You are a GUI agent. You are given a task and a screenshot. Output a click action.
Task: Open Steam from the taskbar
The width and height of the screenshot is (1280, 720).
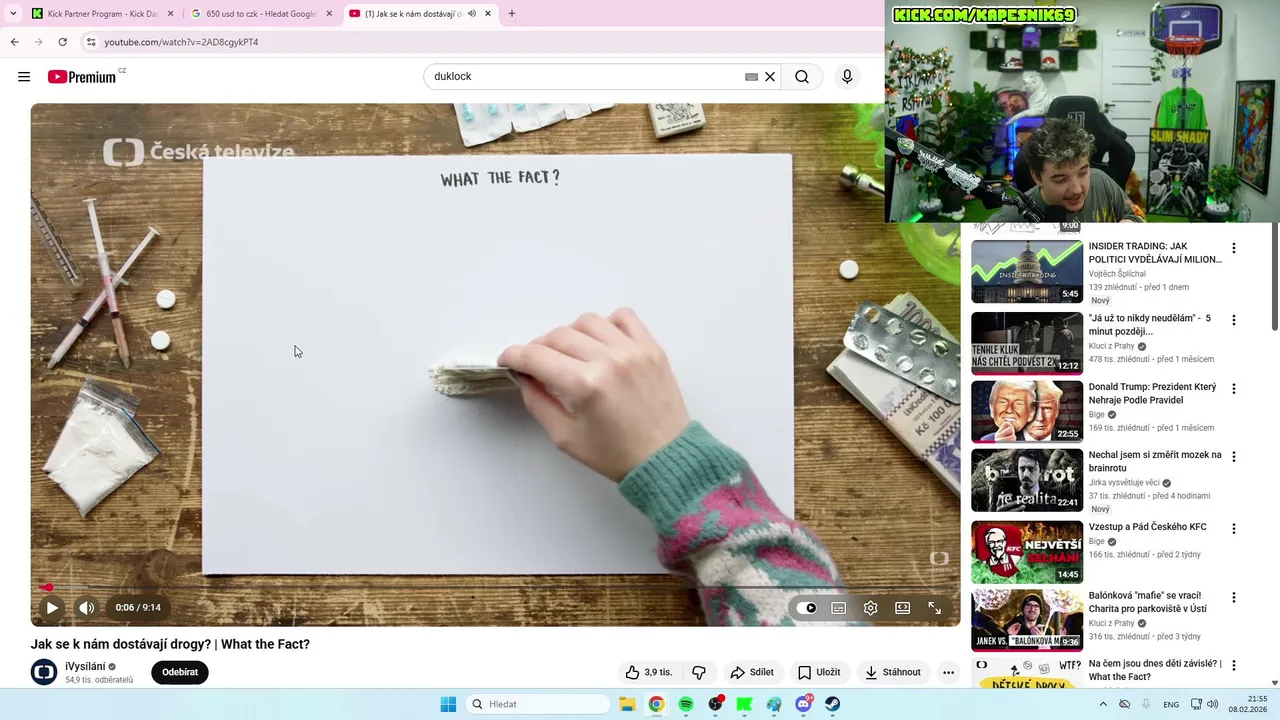[833, 704]
